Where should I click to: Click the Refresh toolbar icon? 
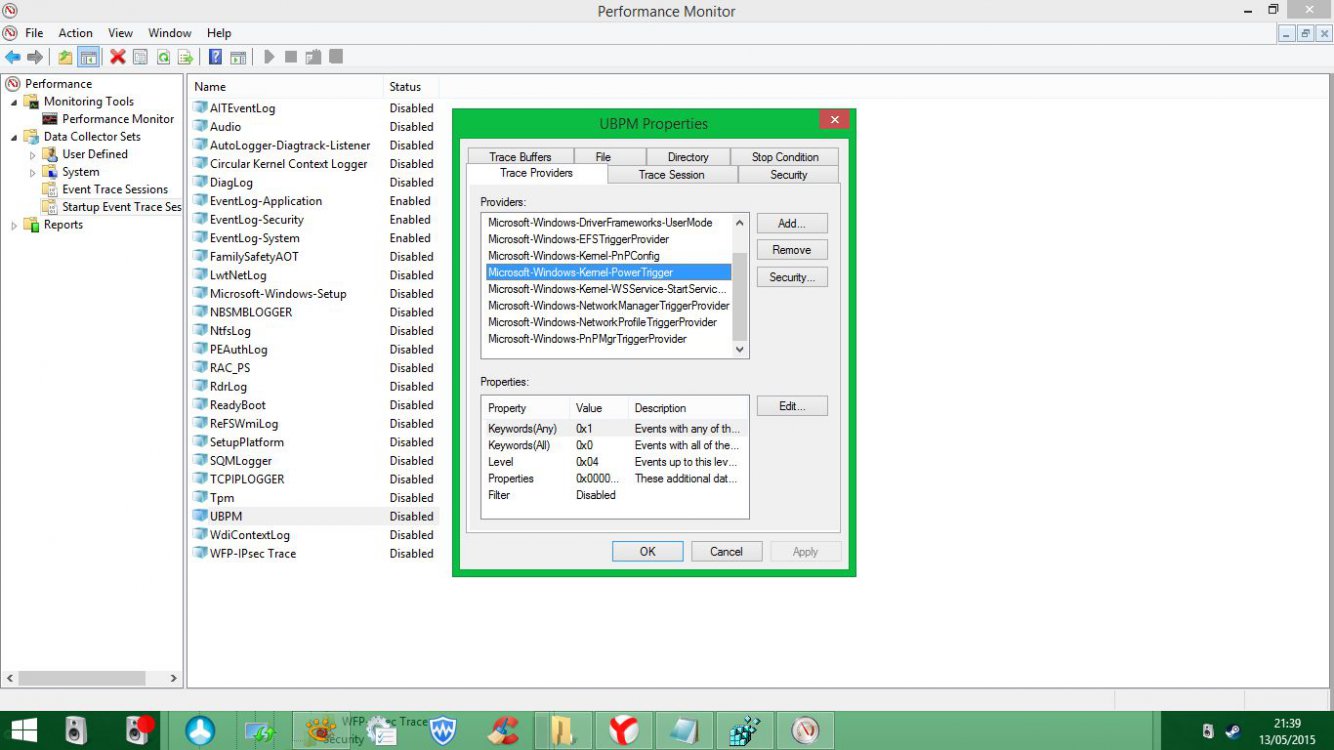click(x=163, y=57)
